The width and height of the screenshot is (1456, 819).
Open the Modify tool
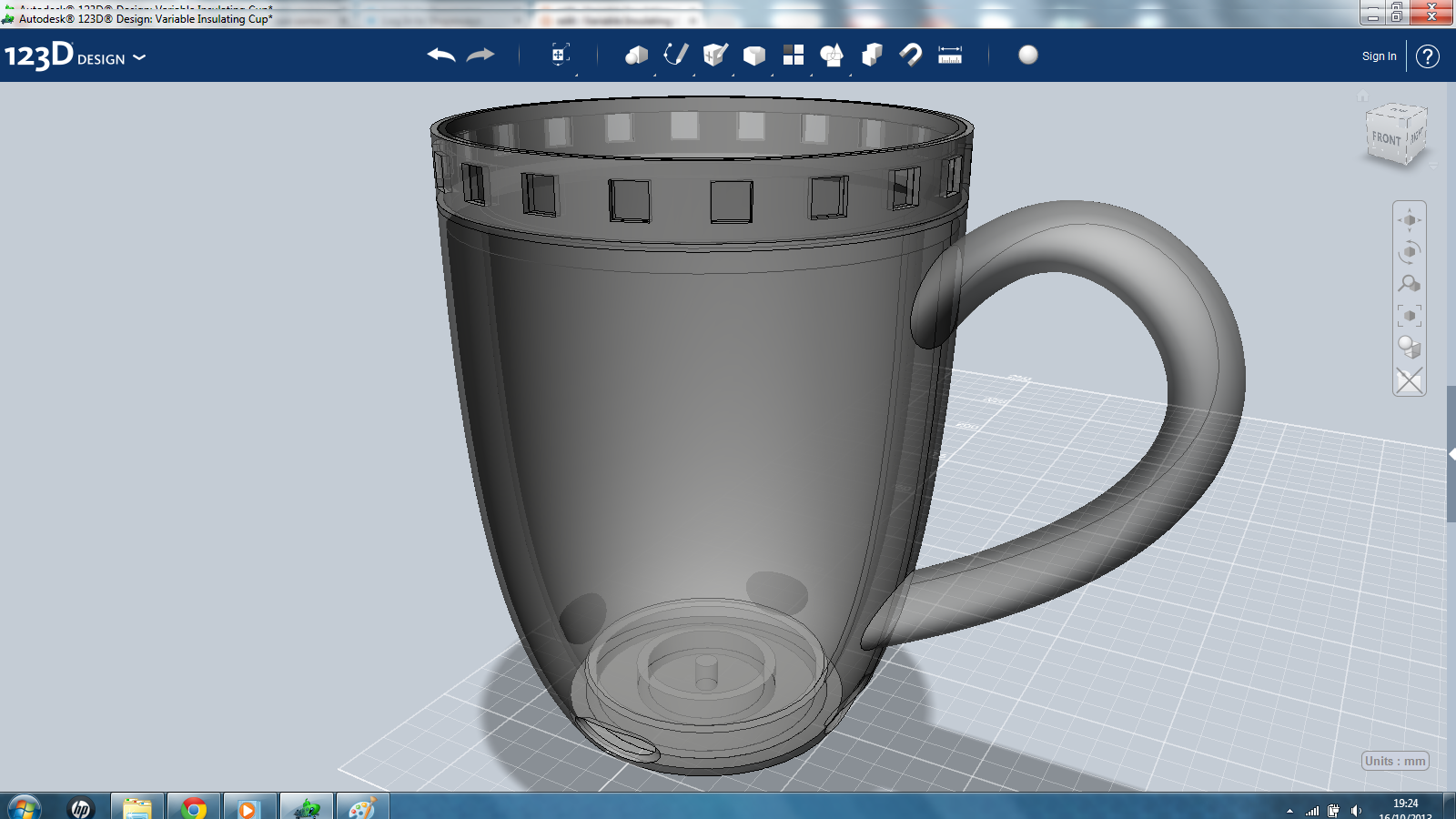coord(756,56)
